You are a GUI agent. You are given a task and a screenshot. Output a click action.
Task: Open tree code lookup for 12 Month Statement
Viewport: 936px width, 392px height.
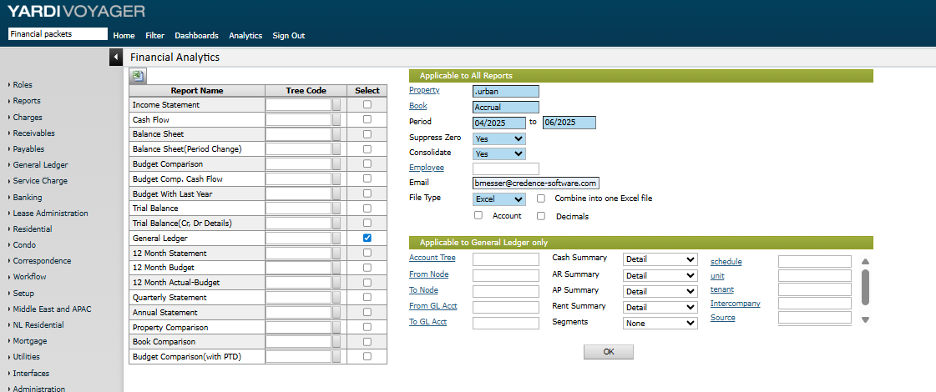[x=337, y=253]
